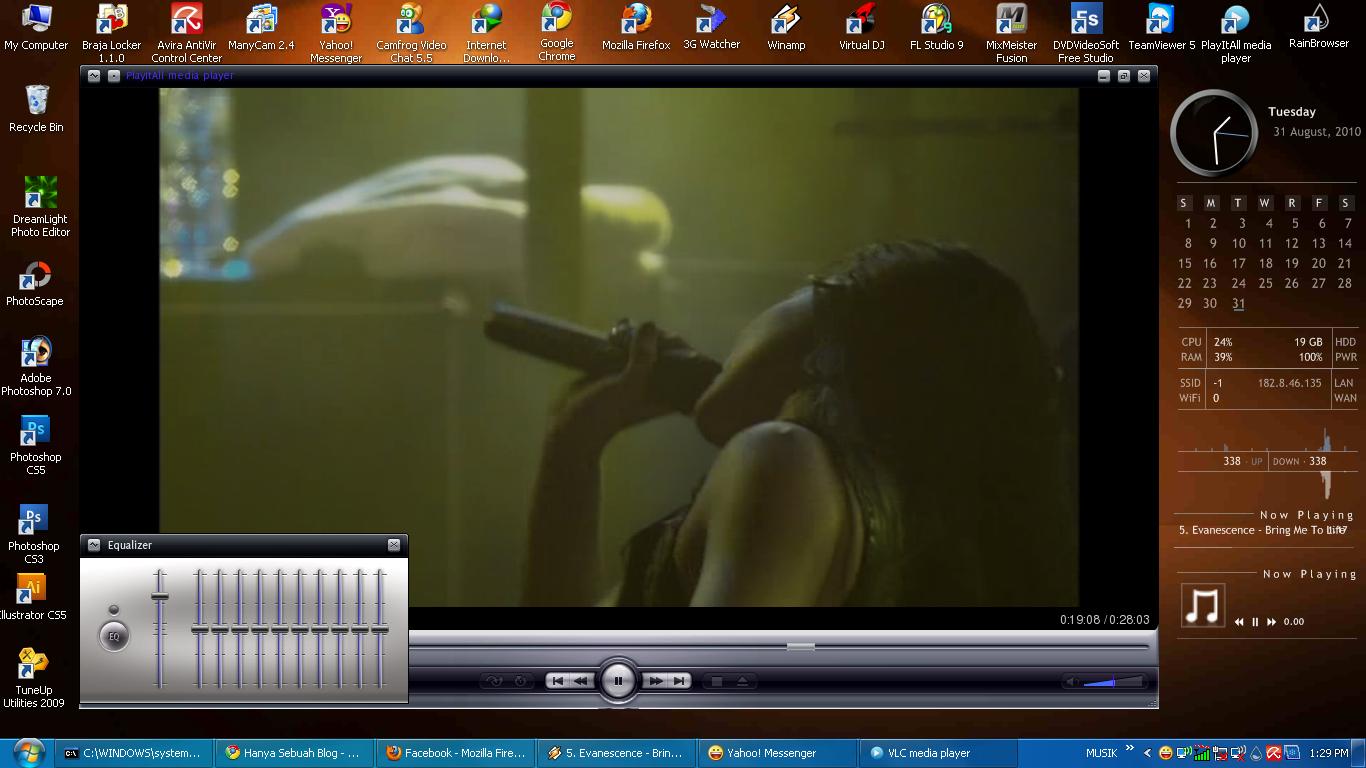
Task: Click the Windows Start orb
Action: [28, 752]
